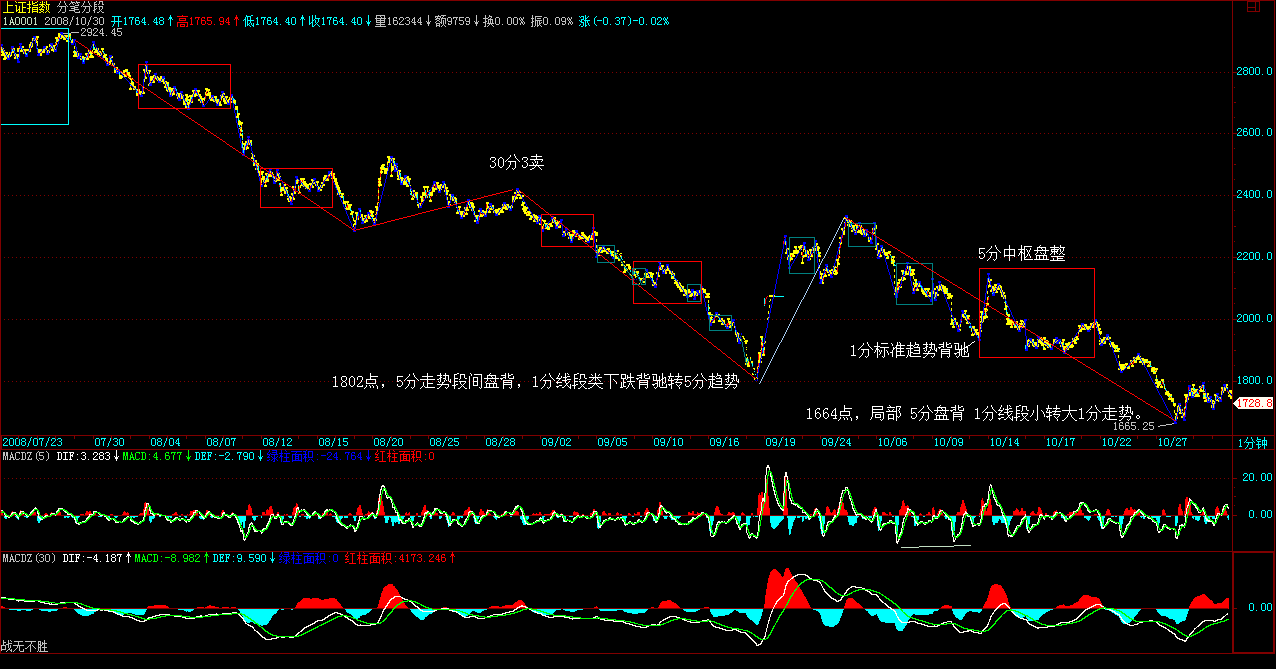Click the 2924.45 high price marker
Image resolution: width=1276 pixels, height=669 pixels.
click(101, 33)
